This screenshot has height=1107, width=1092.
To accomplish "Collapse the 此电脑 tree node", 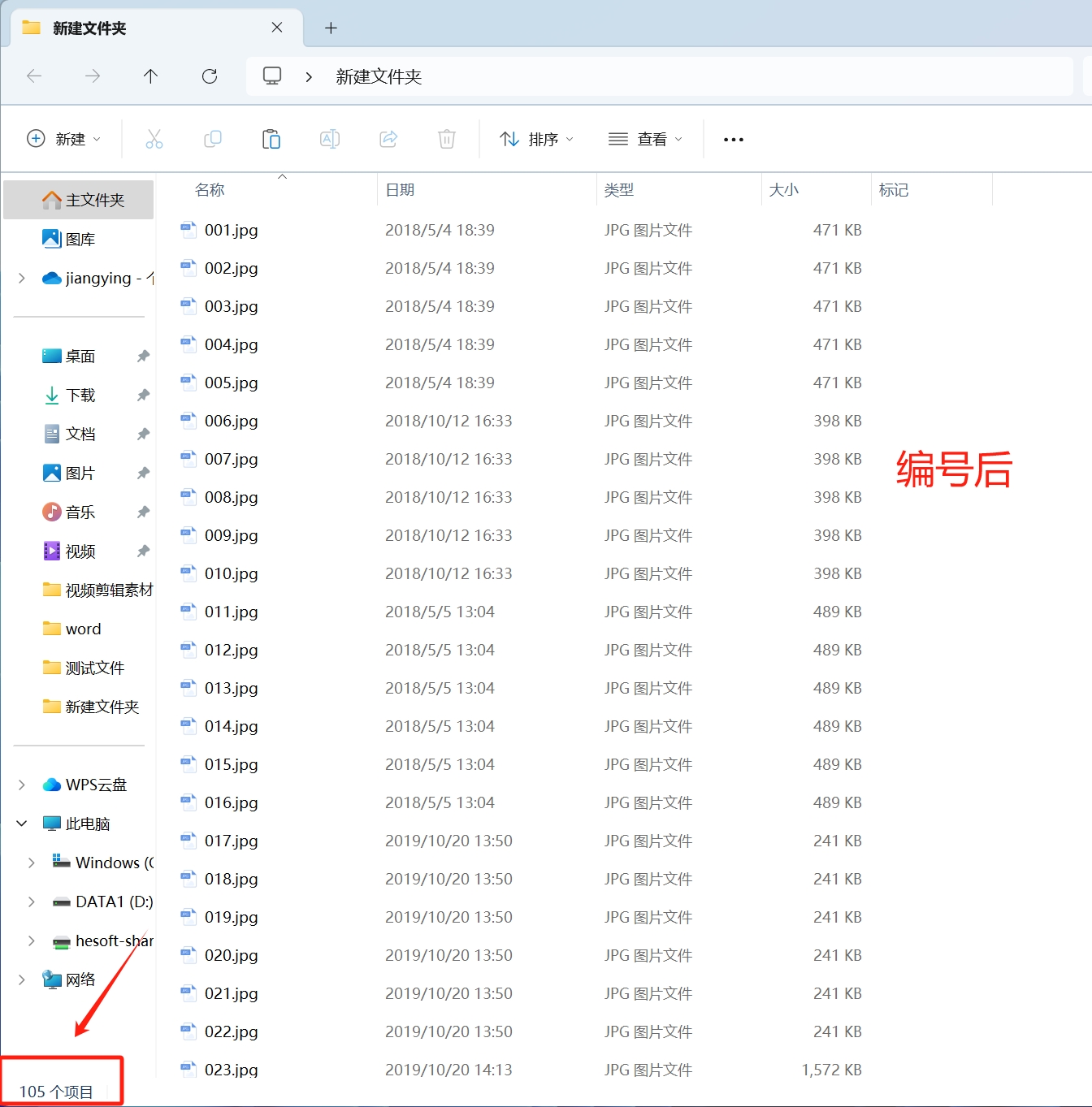I will [21, 823].
